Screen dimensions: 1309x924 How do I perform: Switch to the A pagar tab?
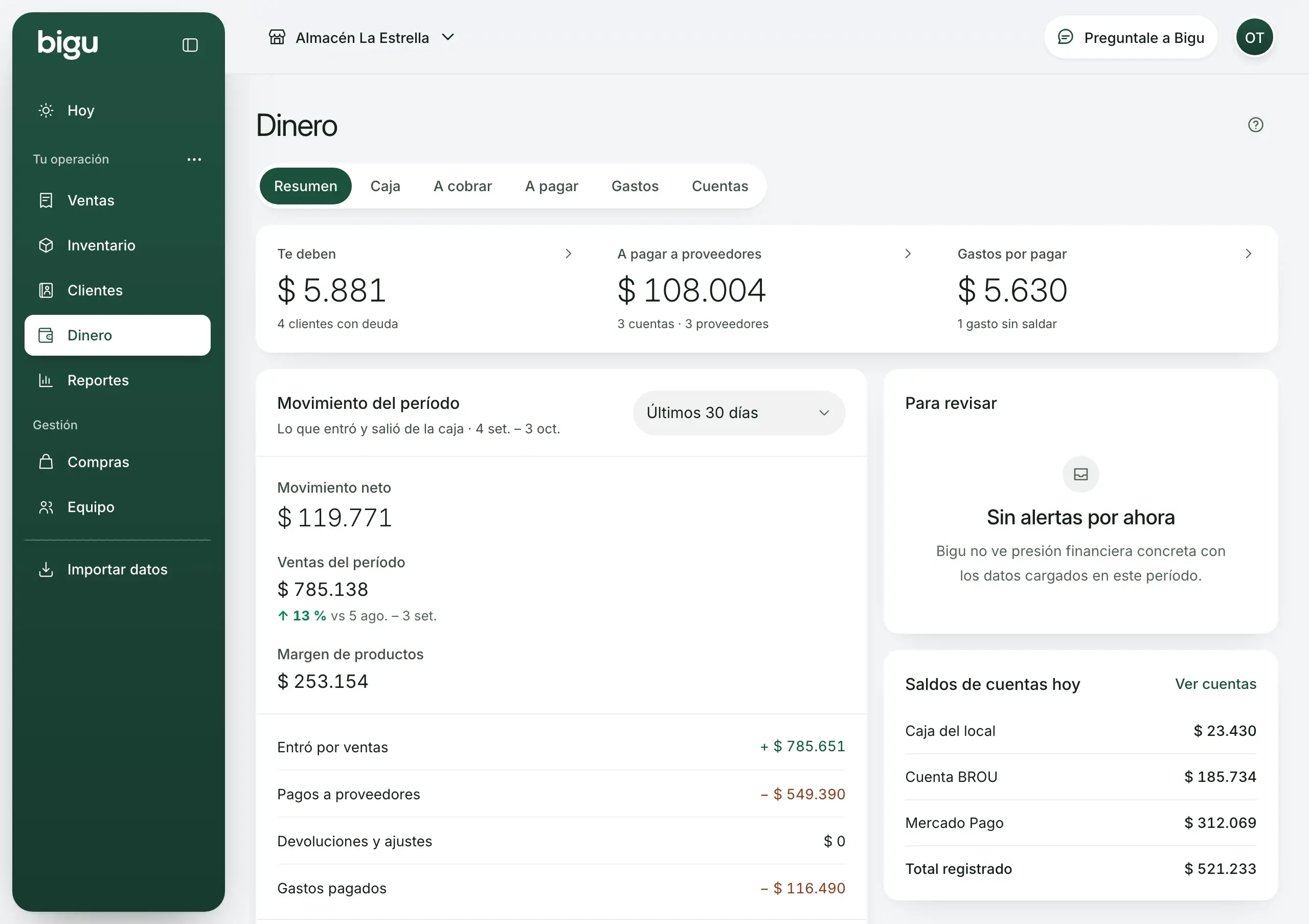point(551,186)
